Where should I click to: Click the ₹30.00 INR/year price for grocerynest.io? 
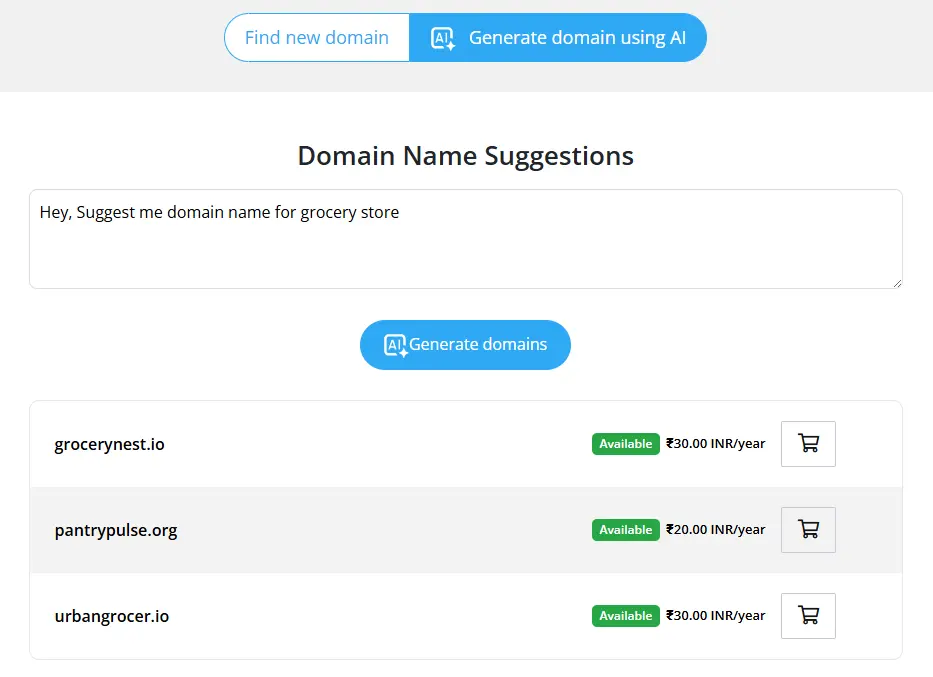(x=714, y=443)
